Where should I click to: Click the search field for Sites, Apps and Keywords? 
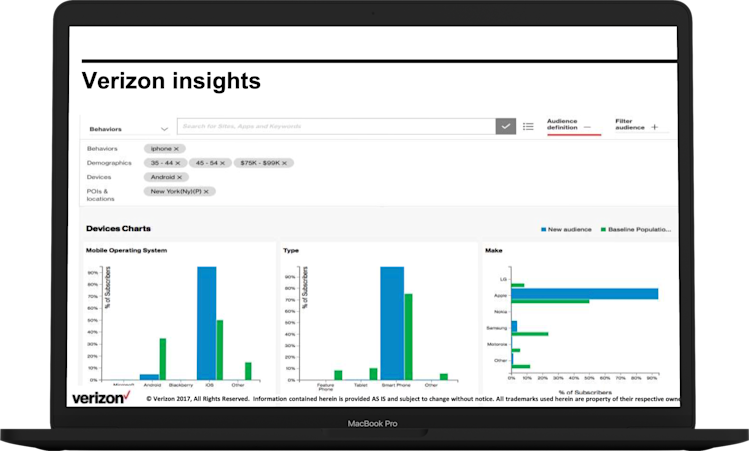[x=336, y=126]
